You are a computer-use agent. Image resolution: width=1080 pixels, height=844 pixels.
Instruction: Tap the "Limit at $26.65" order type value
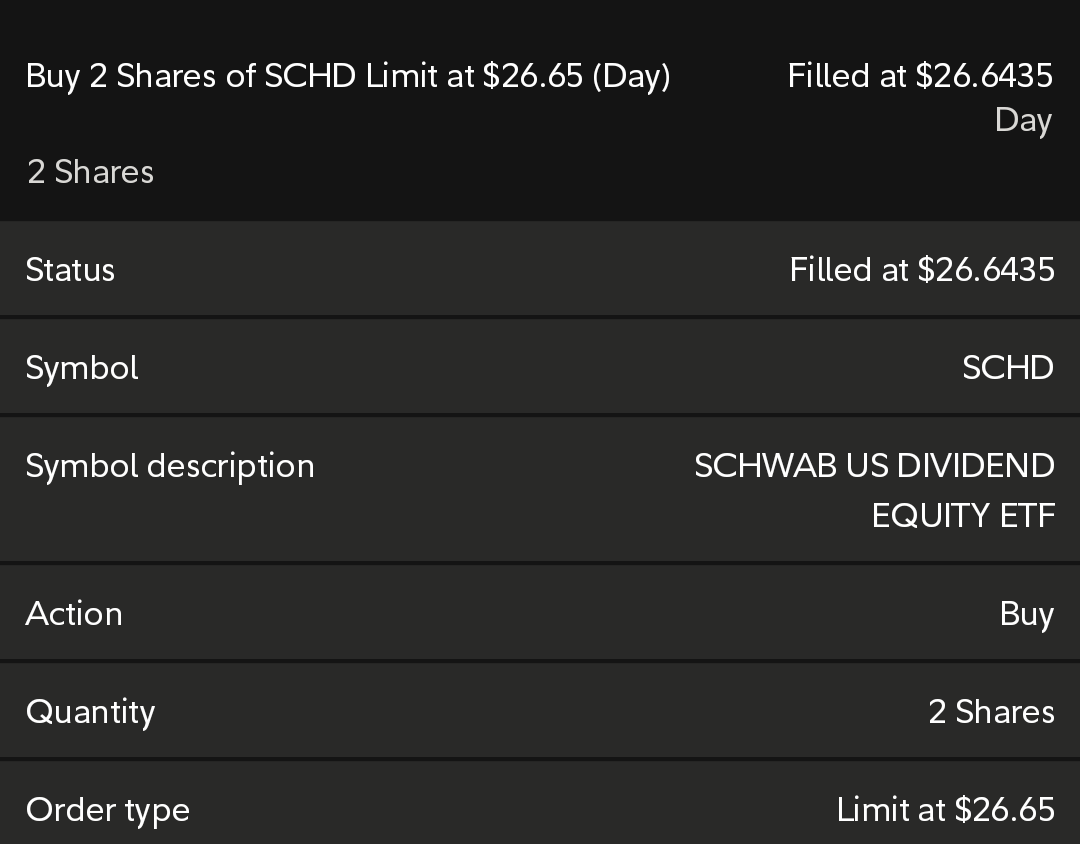(x=945, y=810)
